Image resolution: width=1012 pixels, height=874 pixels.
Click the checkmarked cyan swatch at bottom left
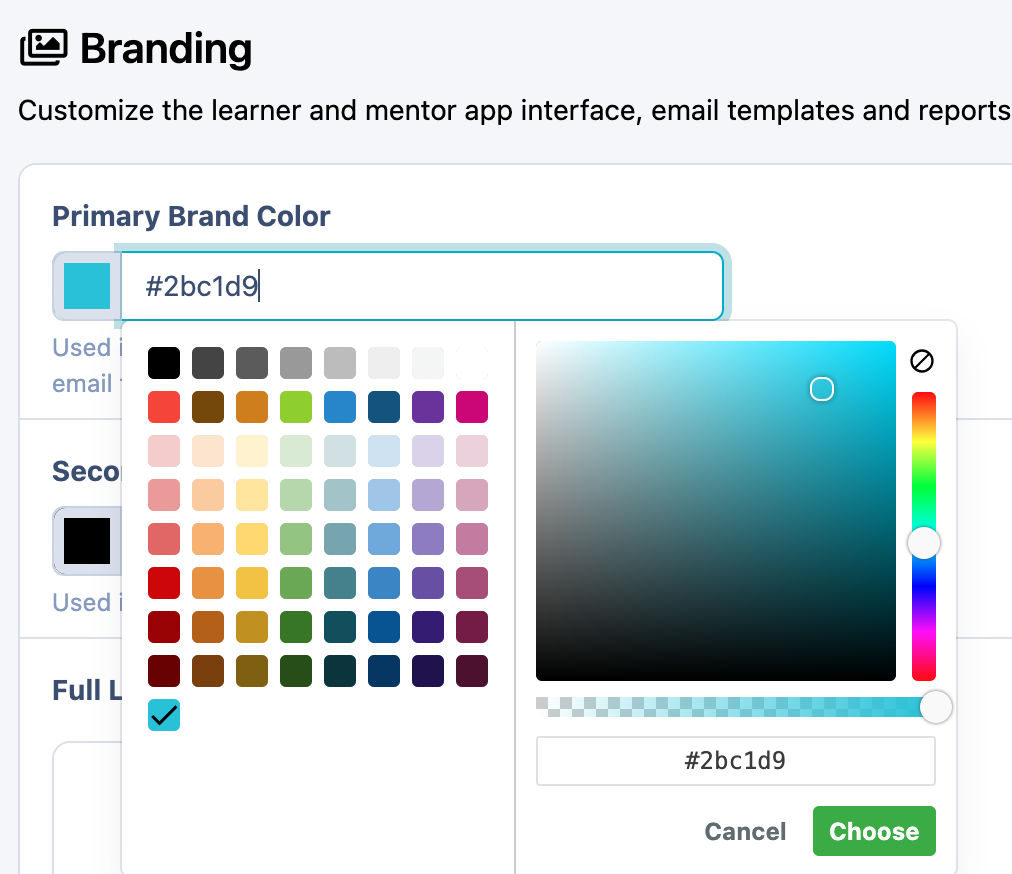tap(163, 715)
